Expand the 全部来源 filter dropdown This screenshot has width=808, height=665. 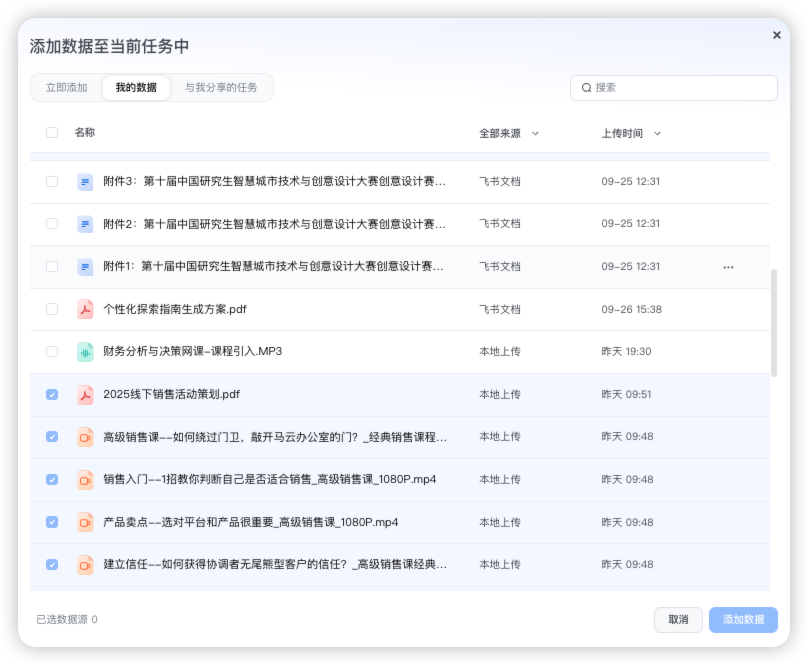pyautogui.click(x=509, y=133)
